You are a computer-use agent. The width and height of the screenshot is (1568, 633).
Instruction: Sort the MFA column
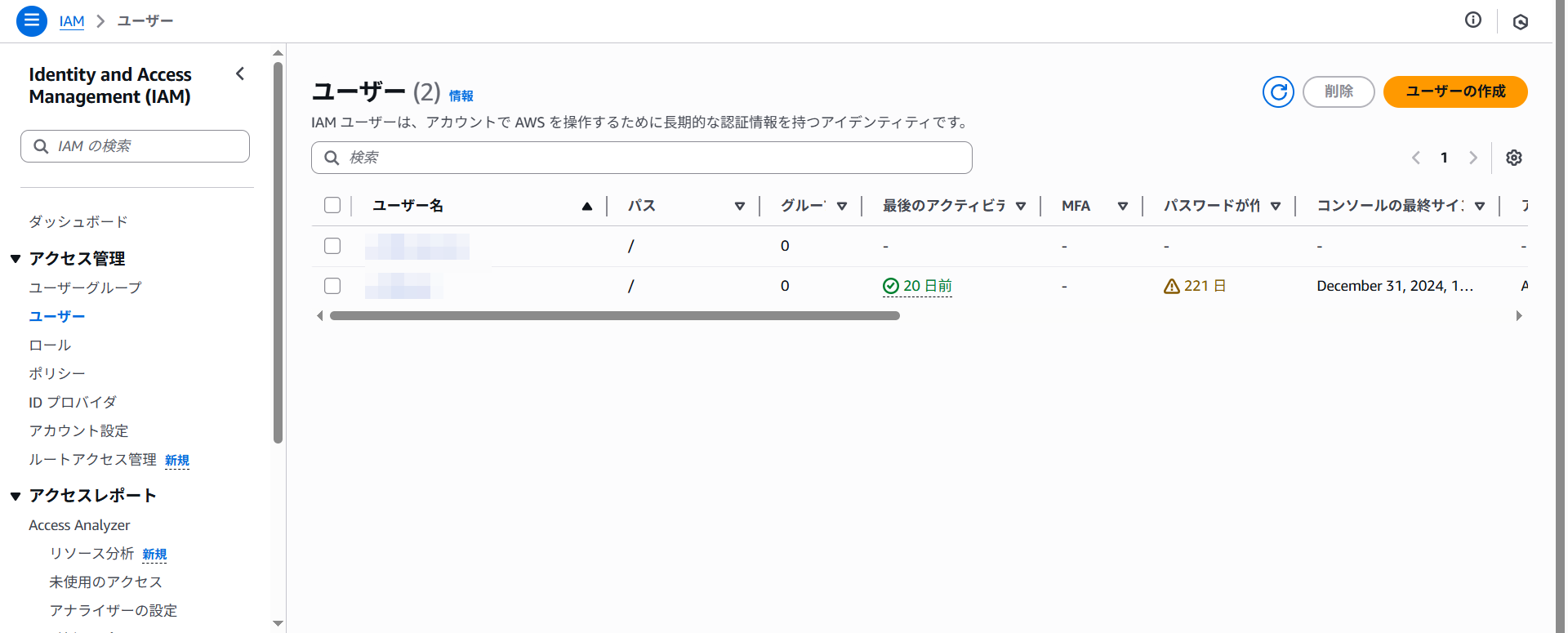(1122, 206)
